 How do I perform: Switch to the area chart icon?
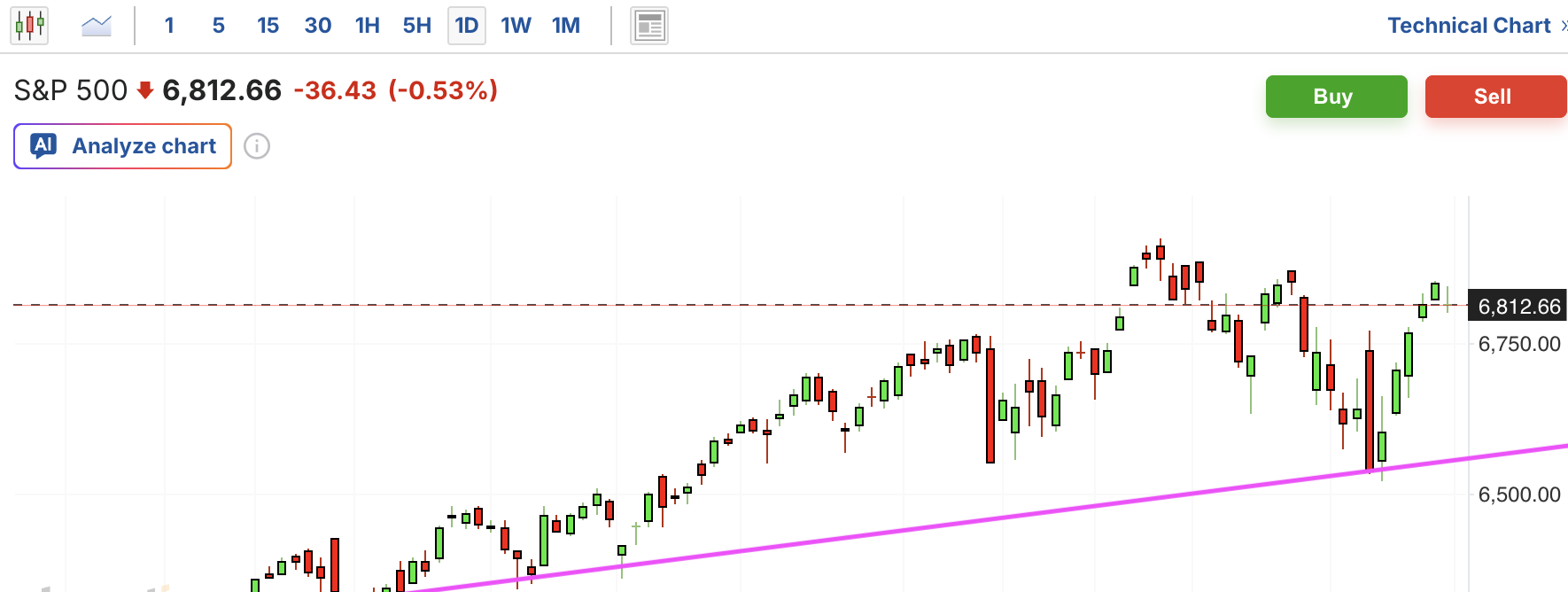pos(96,26)
